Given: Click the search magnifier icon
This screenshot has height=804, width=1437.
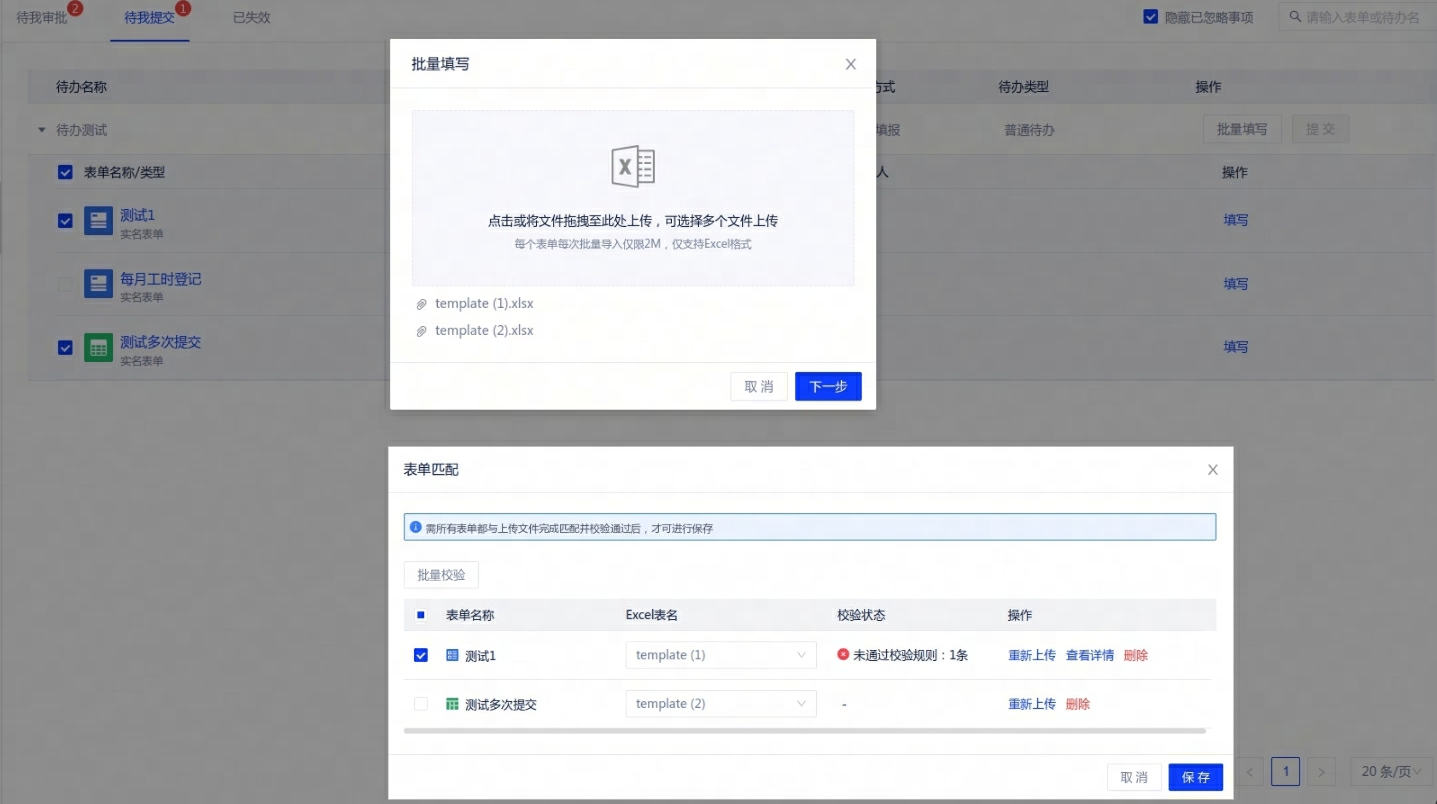Looking at the screenshot, I should (x=1296, y=17).
